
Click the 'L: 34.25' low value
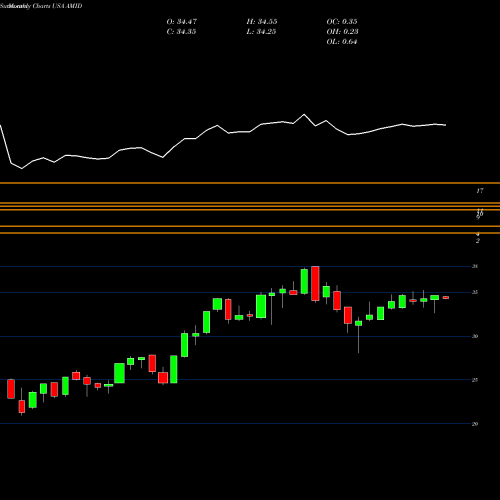tap(261, 32)
